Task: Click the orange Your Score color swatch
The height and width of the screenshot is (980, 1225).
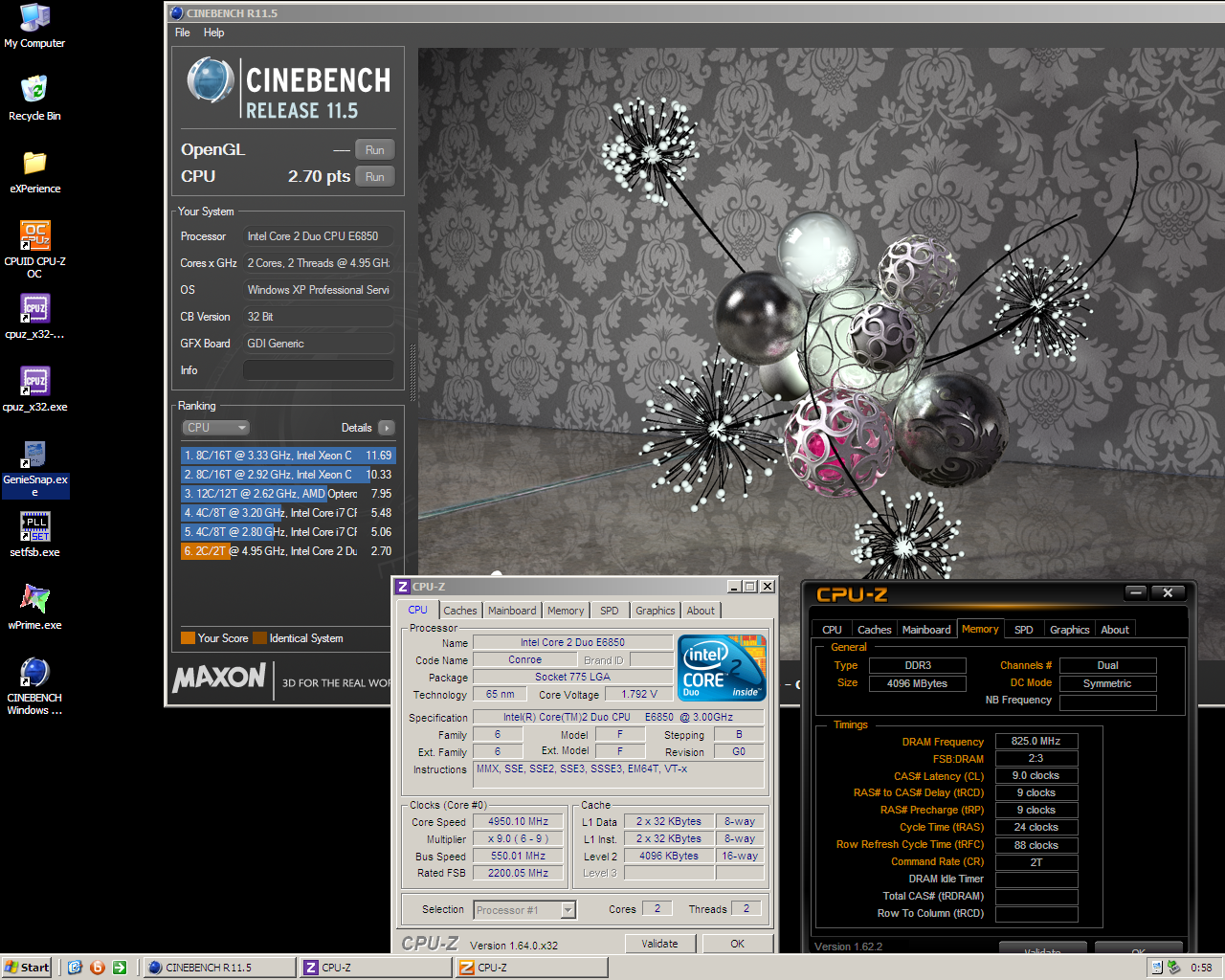Action: click(188, 638)
